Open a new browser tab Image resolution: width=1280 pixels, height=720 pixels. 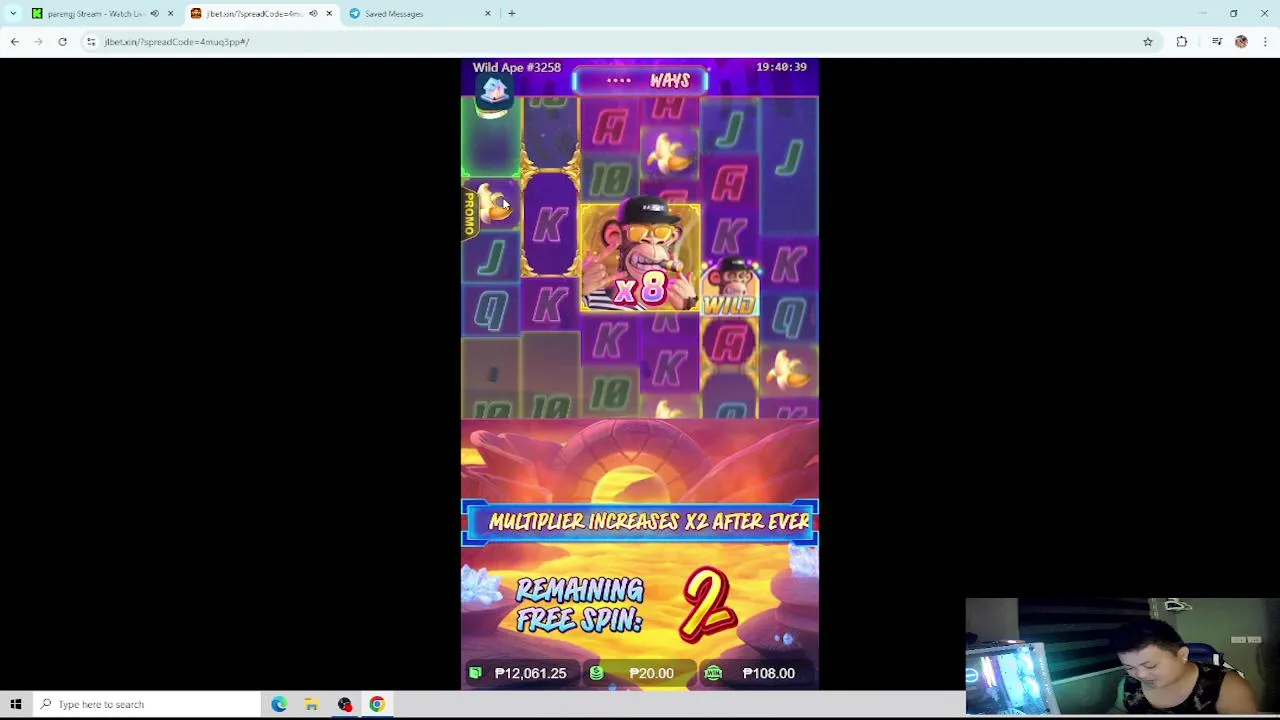click(512, 13)
